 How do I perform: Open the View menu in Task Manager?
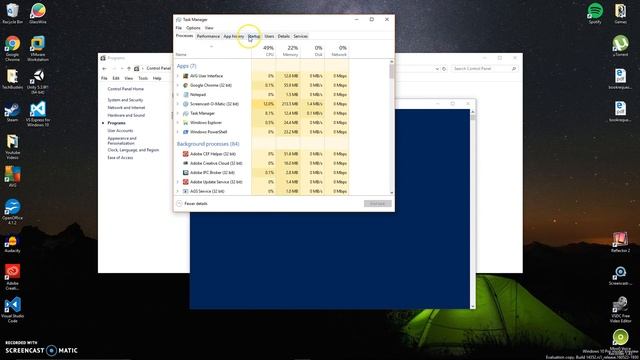point(209,28)
